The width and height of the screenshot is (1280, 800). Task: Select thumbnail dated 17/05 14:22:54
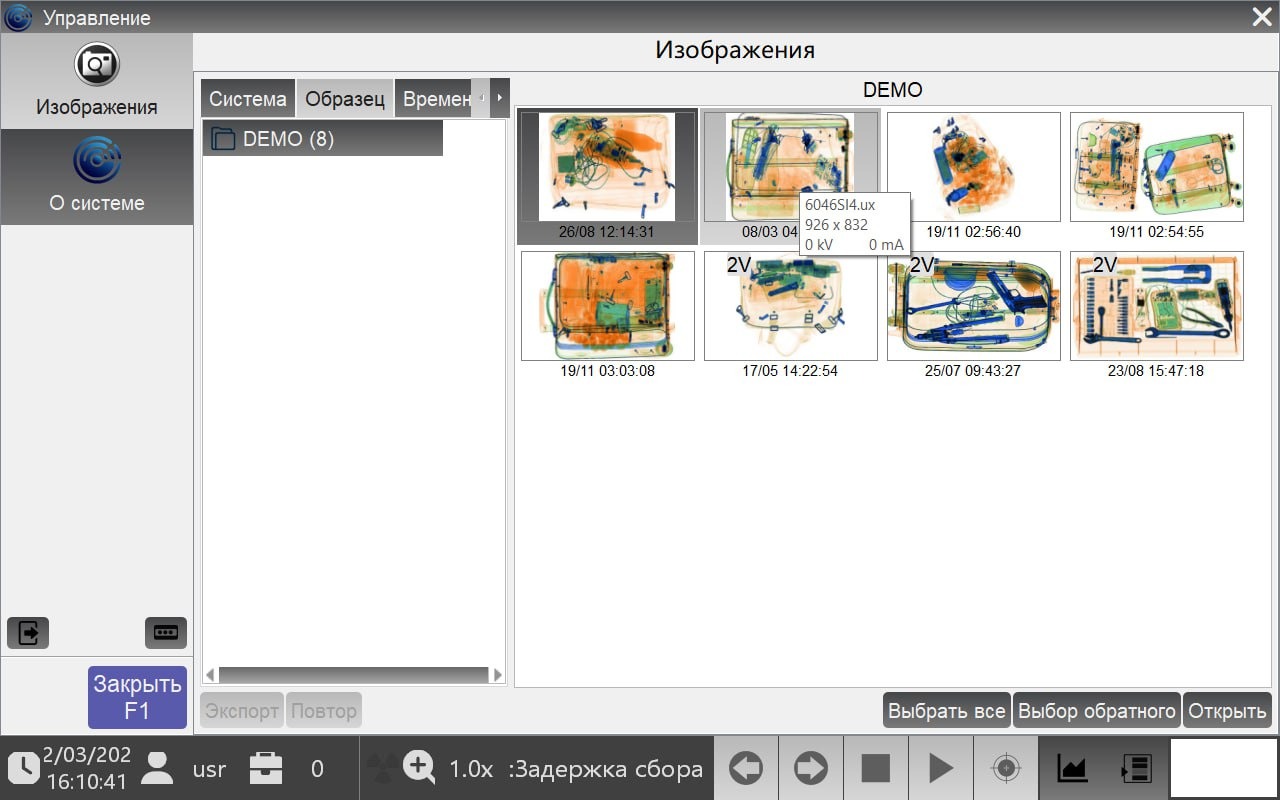pyautogui.click(x=790, y=315)
